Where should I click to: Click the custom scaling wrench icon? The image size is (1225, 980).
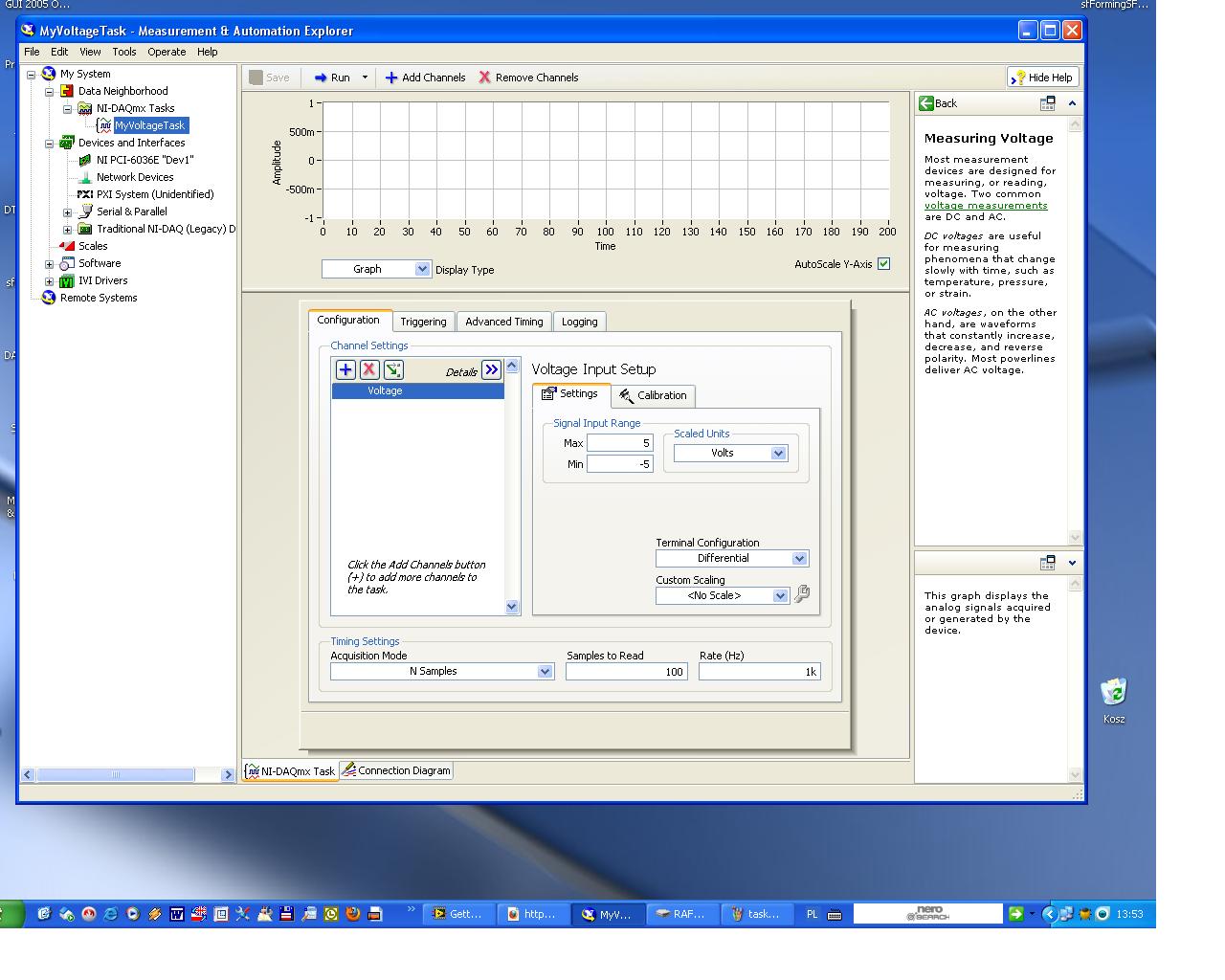802,593
